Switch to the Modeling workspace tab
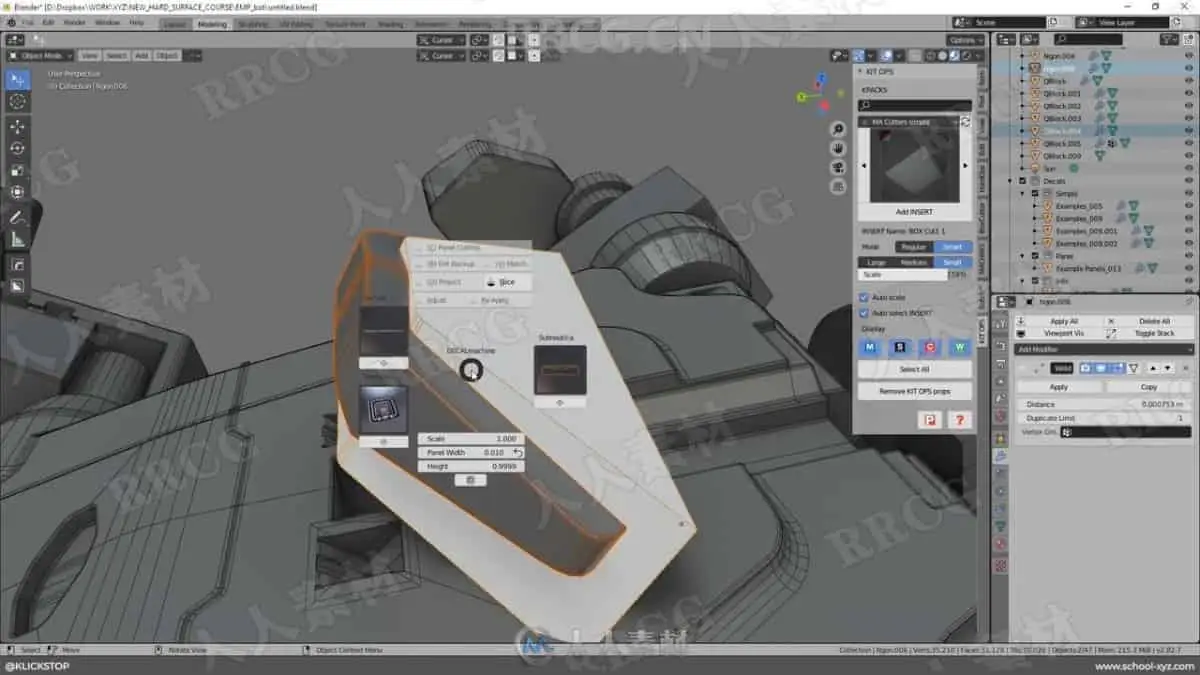Image resolution: width=1200 pixels, height=675 pixels. point(212,24)
